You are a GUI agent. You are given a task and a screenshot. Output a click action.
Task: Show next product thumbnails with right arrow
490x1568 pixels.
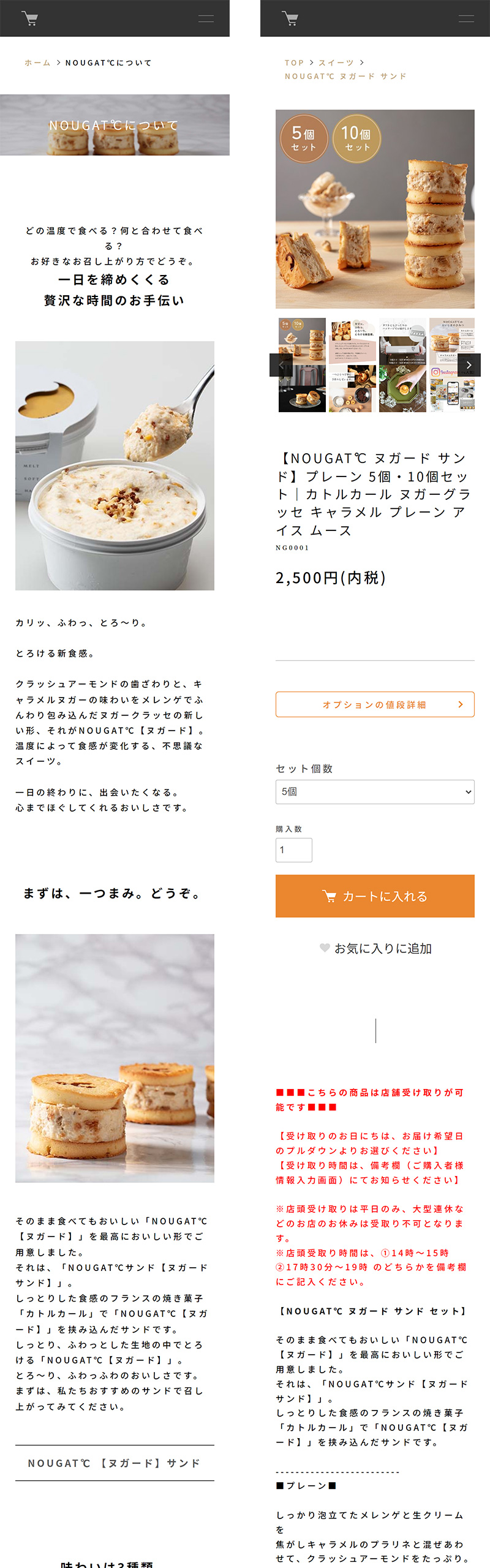click(x=469, y=365)
